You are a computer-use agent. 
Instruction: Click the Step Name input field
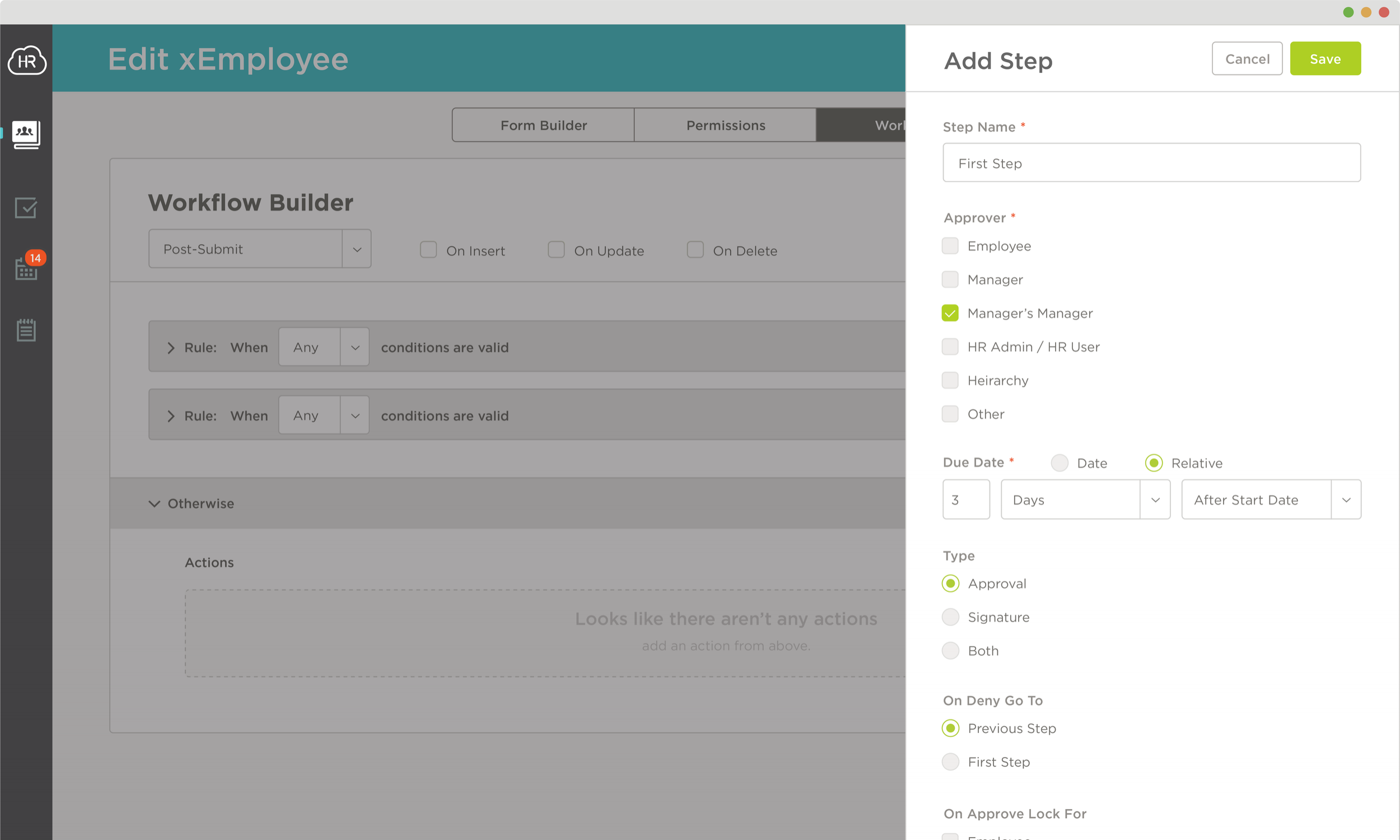point(1151,162)
